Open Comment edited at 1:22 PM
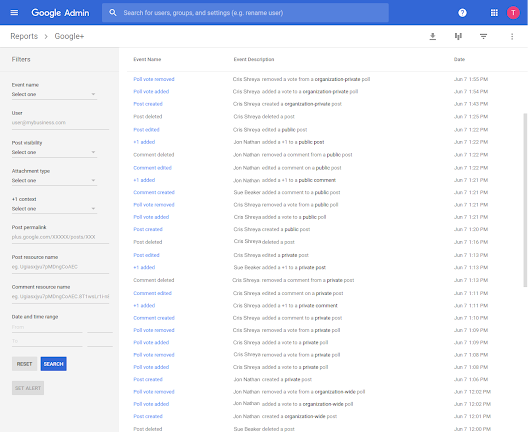The height and width of the screenshot is (436, 530). click(x=152, y=168)
